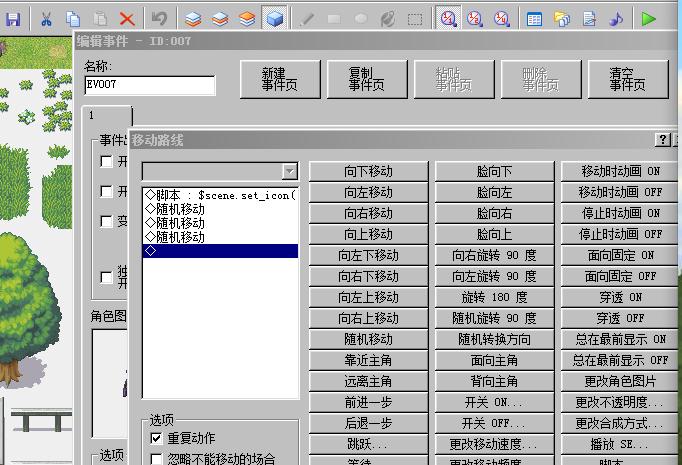Select the first map layer icon
682x465 pixels.
pos(193,19)
